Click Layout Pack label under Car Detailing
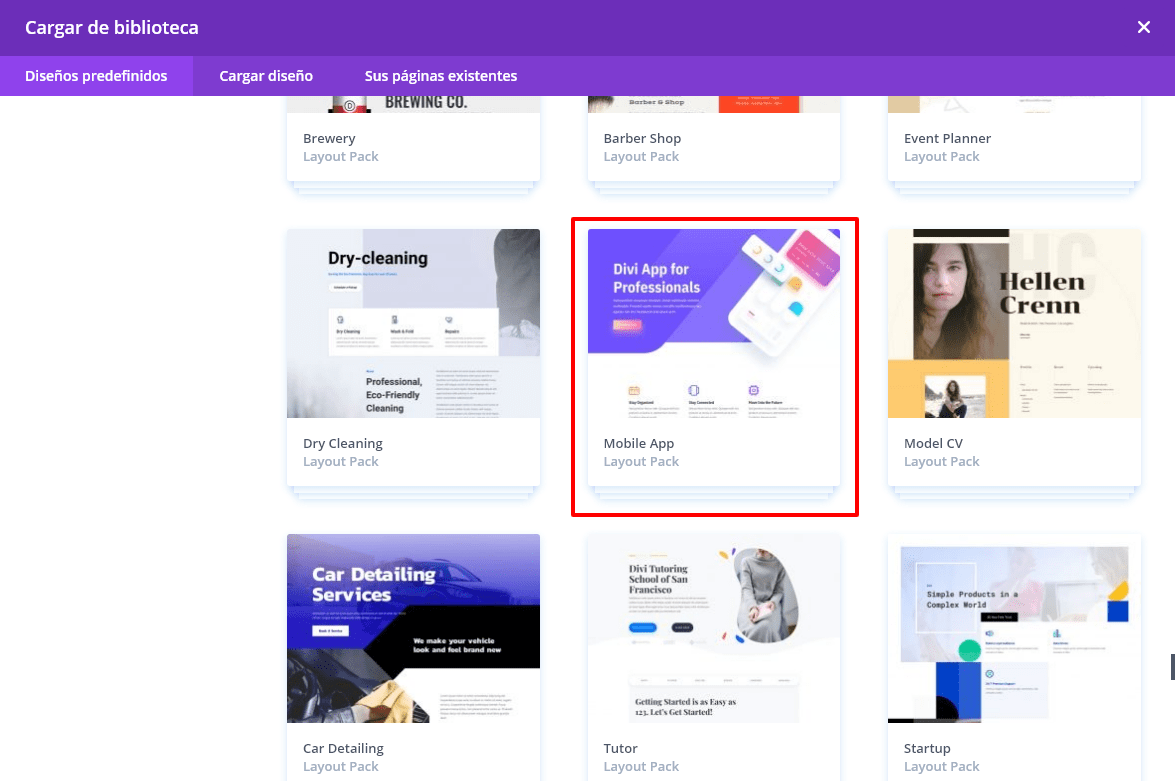Viewport: 1175px width, 781px height. point(341,767)
